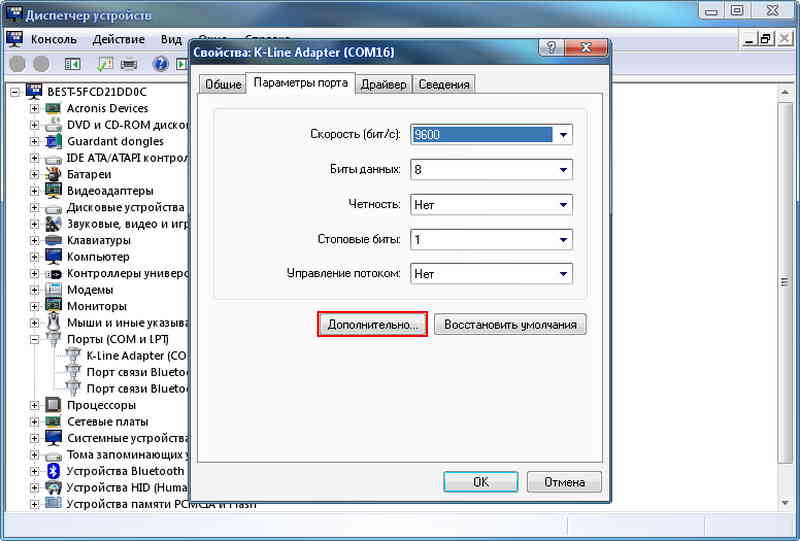
Task: Open Help via blue question icon
Action: coord(160,64)
